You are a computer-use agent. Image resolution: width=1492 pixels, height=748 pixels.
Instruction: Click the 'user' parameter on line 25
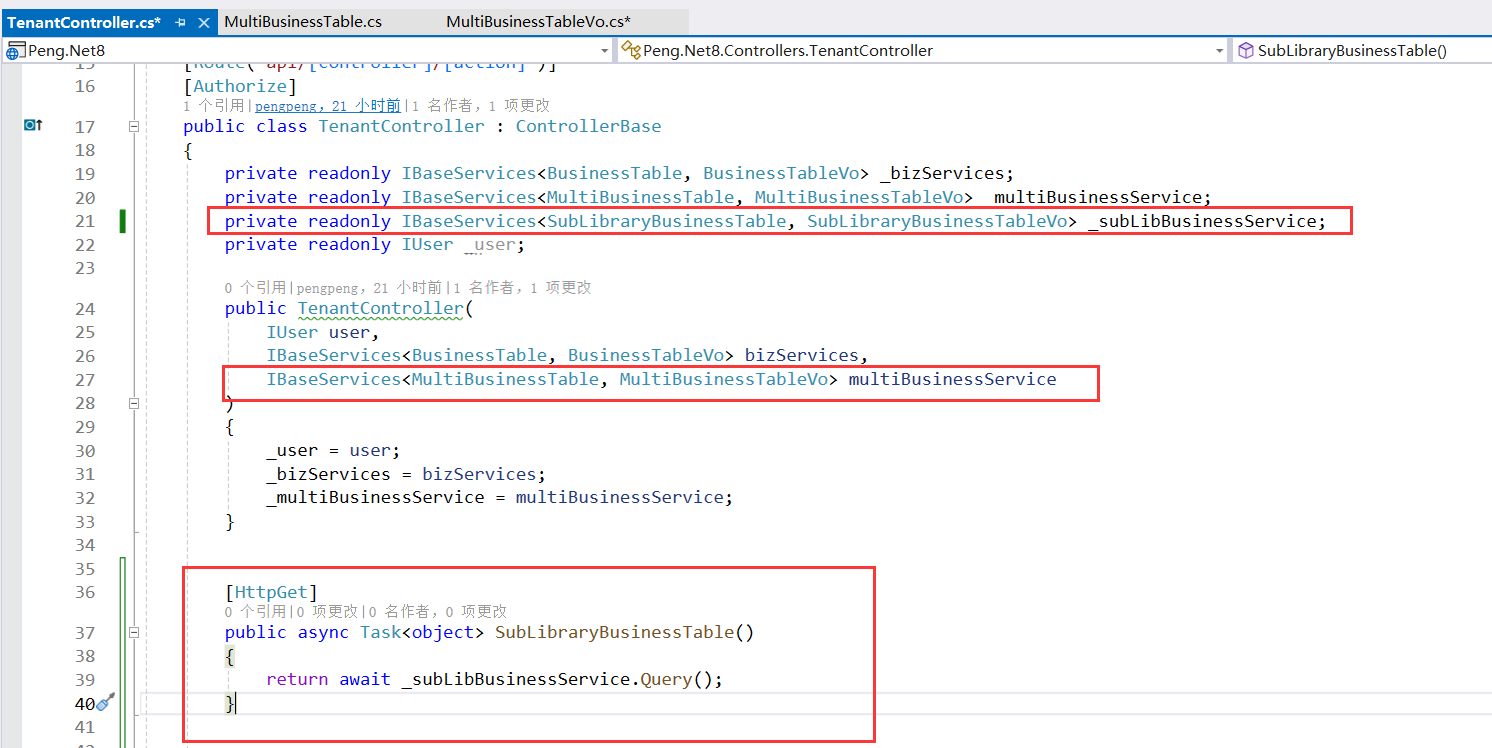[349, 332]
